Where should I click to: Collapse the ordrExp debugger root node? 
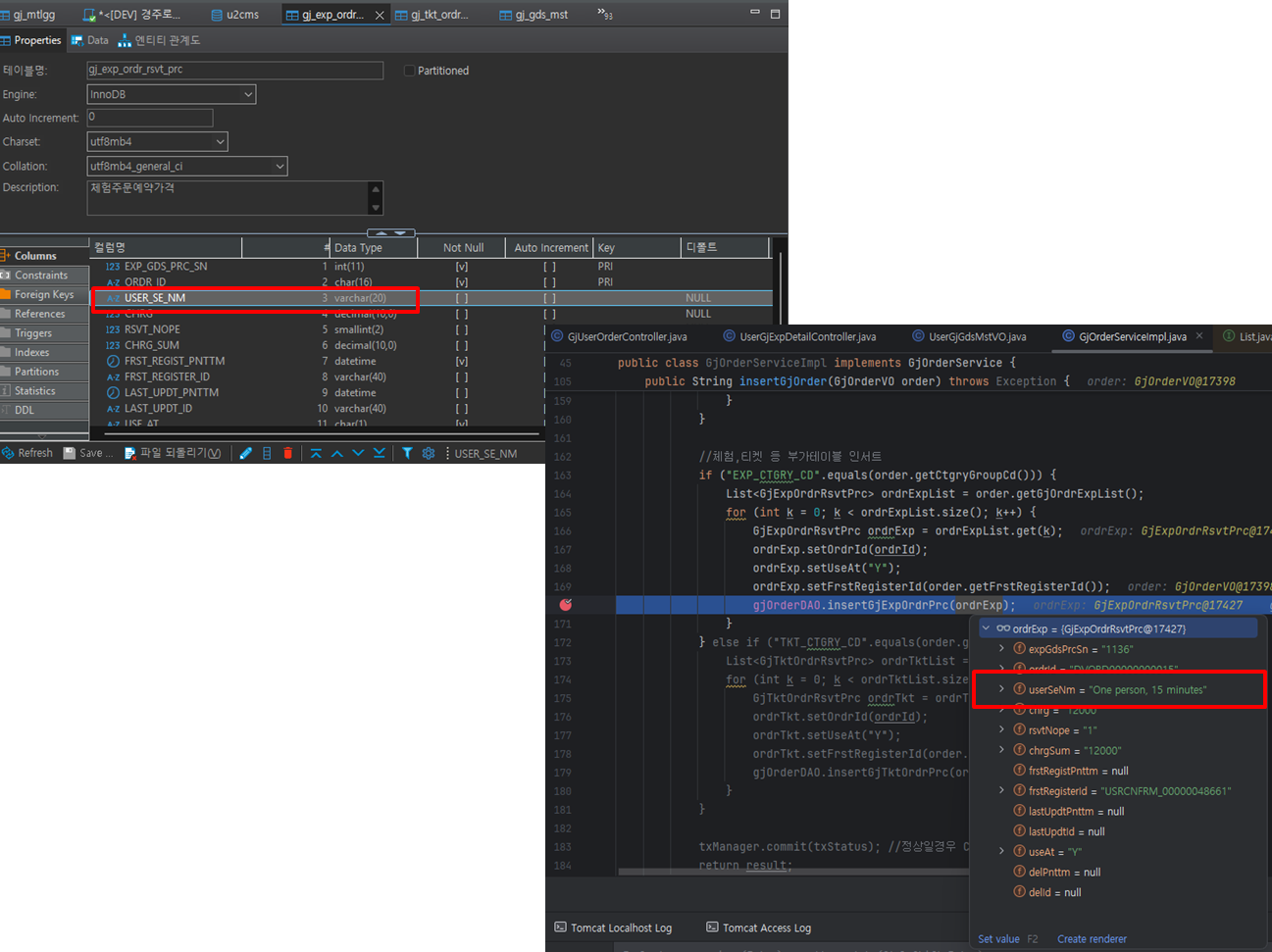(x=986, y=628)
